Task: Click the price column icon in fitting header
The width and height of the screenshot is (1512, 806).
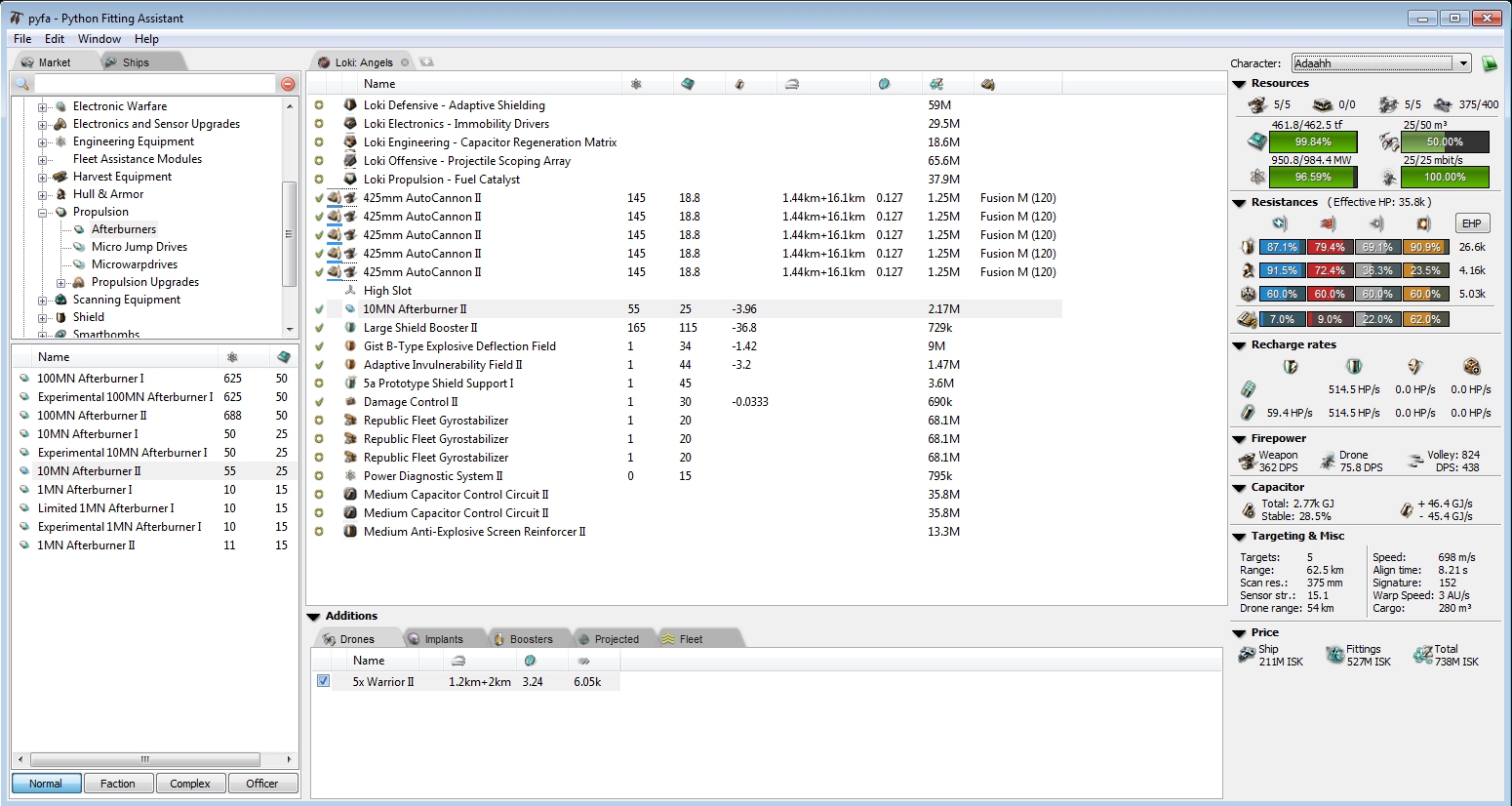Action: tap(936, 84)
